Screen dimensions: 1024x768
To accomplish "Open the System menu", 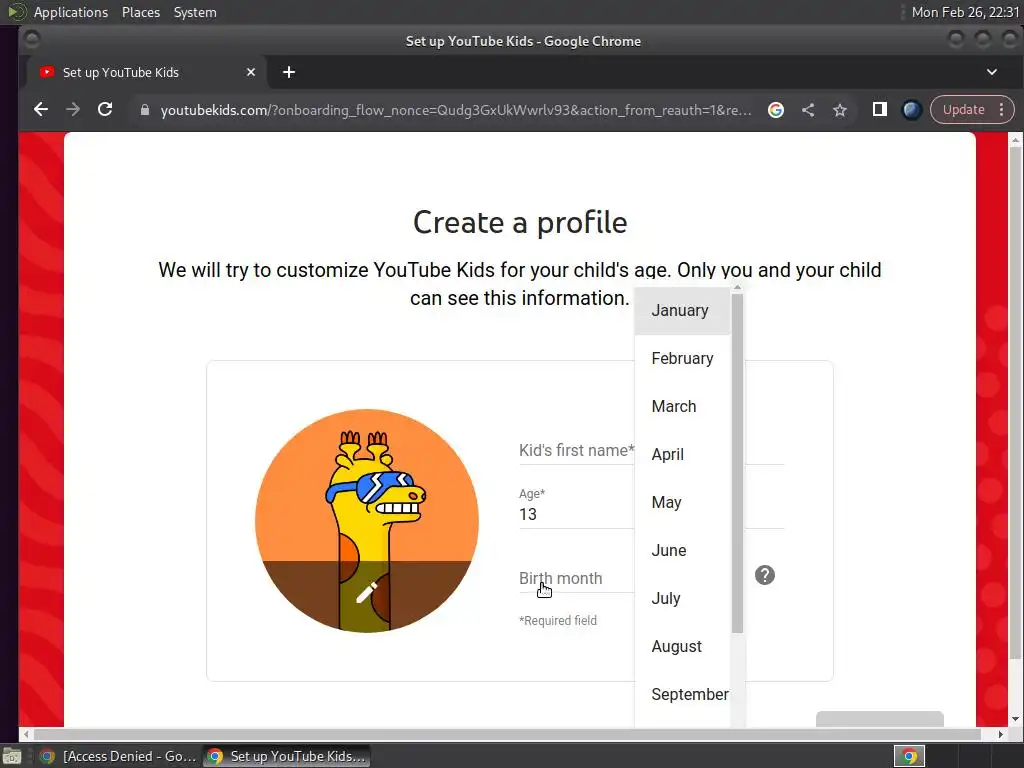I will [195, 12].
